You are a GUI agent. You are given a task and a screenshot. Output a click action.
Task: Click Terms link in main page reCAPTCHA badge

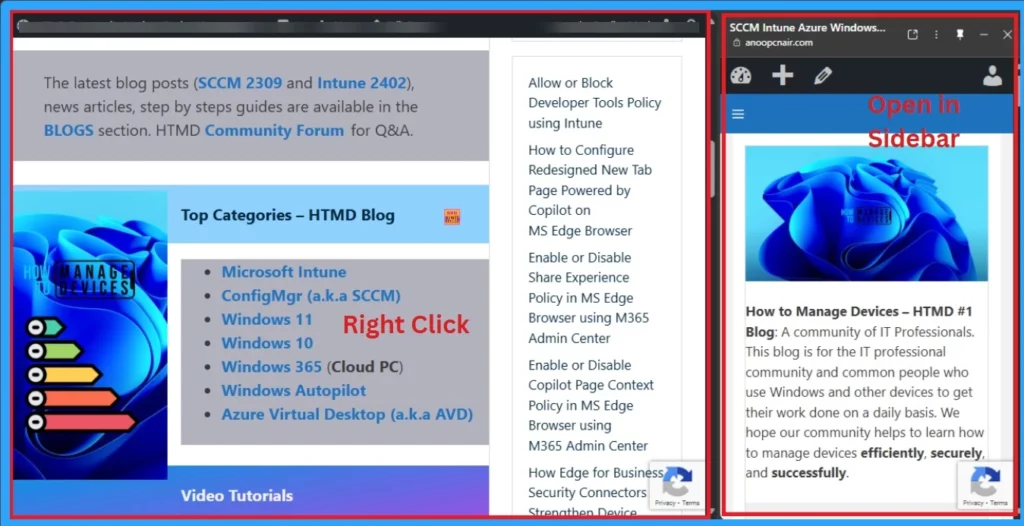(x=691, y=503)
